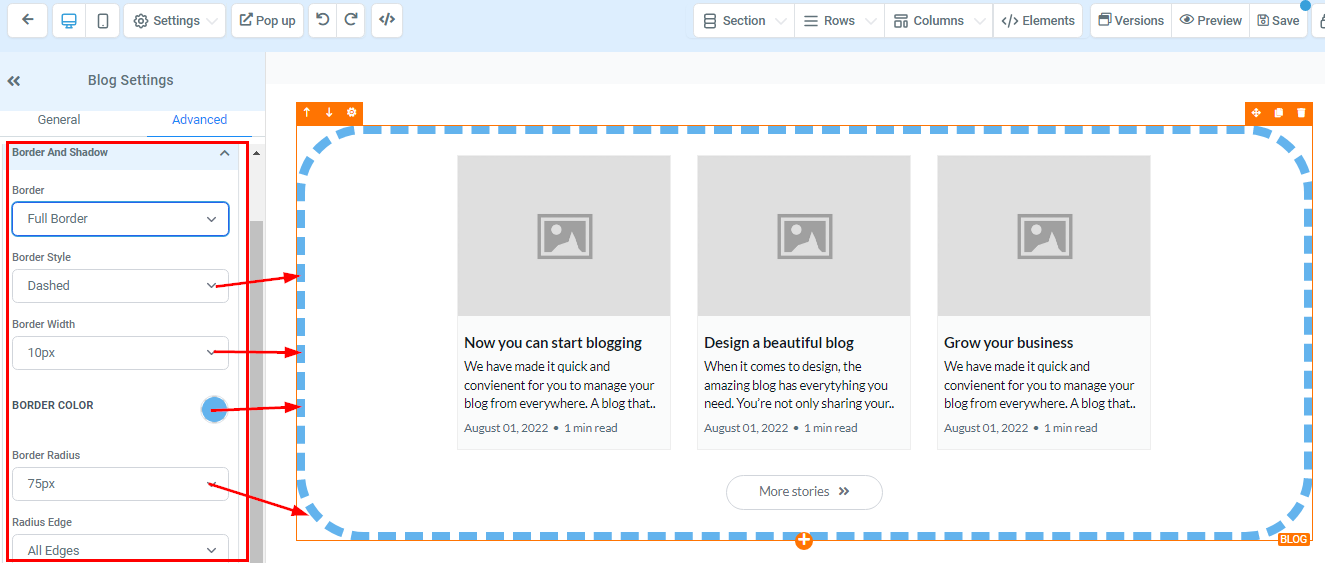Add new element with orange plus
Screen dimensions: 1325x563
tap(804, 541)
